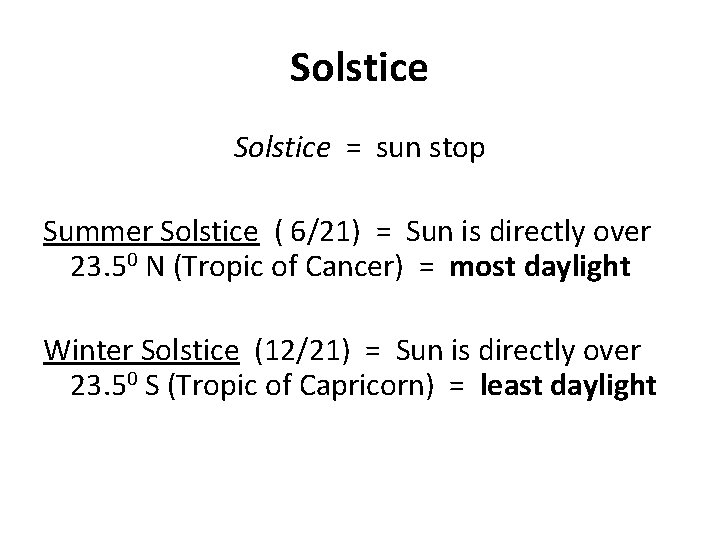The width and height of the screenshot is (720, 540).
Task: Click the text (Tropic of Capricorn)
Action: tap(301, 386)
